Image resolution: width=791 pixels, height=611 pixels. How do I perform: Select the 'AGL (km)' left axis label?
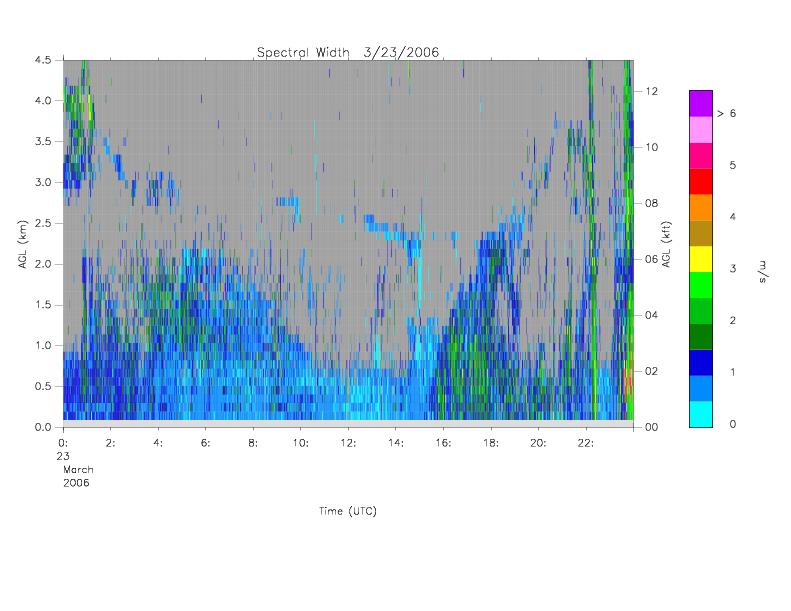tap(23, 244)
